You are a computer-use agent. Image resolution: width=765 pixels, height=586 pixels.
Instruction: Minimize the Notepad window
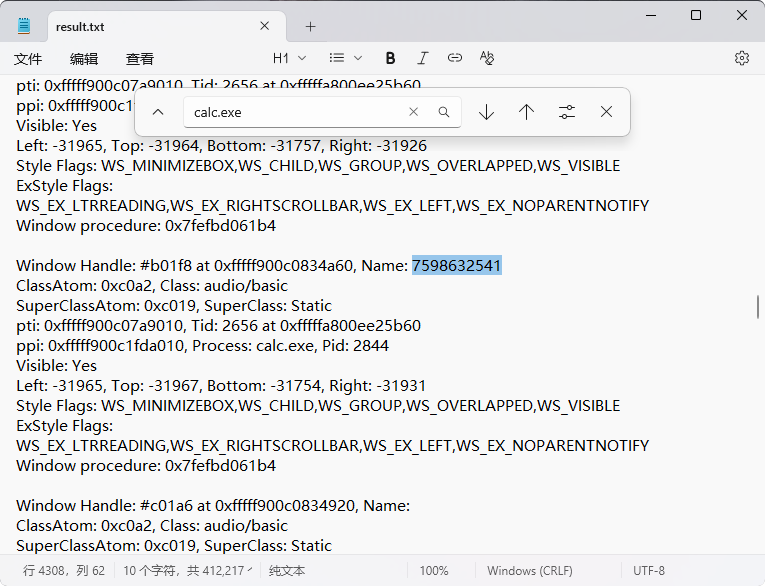(x=651, y=15)
